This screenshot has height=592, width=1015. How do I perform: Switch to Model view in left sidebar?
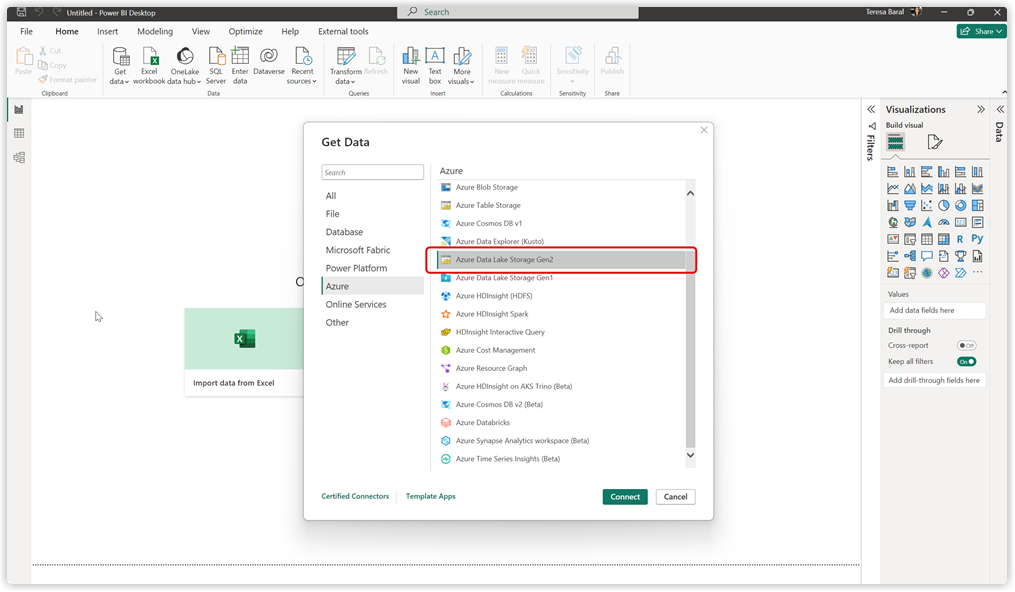19,157
